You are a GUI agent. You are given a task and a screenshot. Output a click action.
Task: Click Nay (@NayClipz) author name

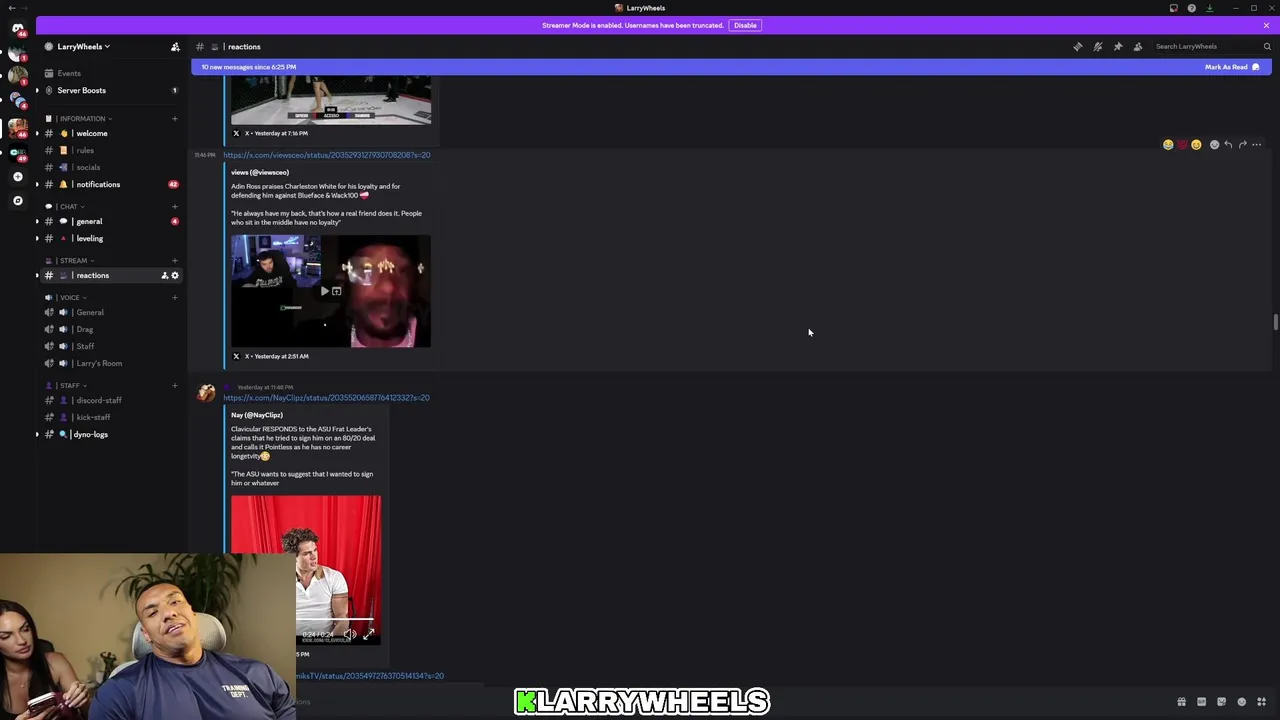(x=257, y=415)
